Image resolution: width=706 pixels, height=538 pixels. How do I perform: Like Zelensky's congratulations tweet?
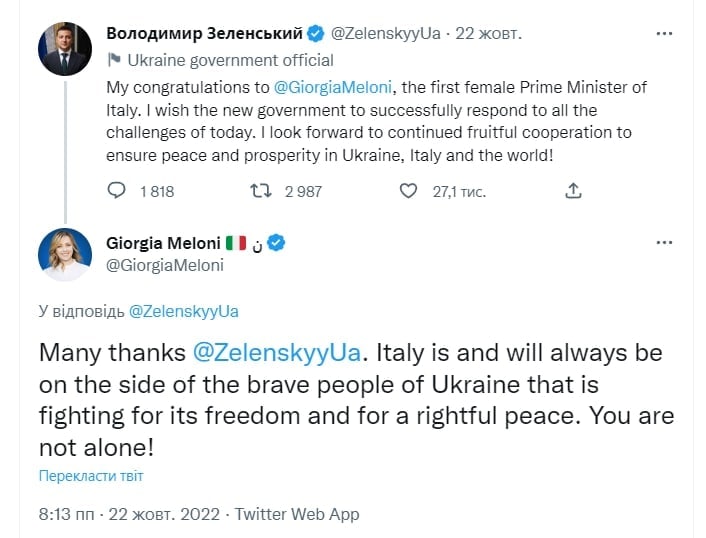tap(407, 191)
